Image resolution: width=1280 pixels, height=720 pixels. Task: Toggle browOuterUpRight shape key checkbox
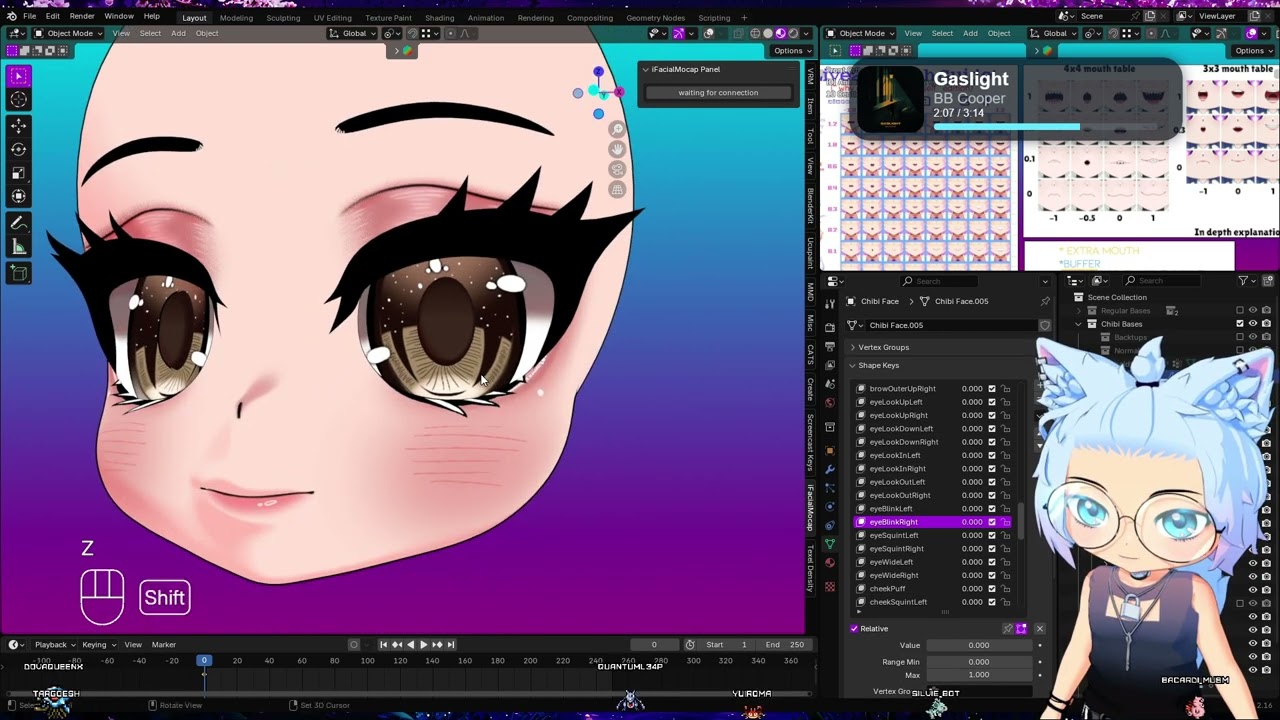(x=992, y=389)
